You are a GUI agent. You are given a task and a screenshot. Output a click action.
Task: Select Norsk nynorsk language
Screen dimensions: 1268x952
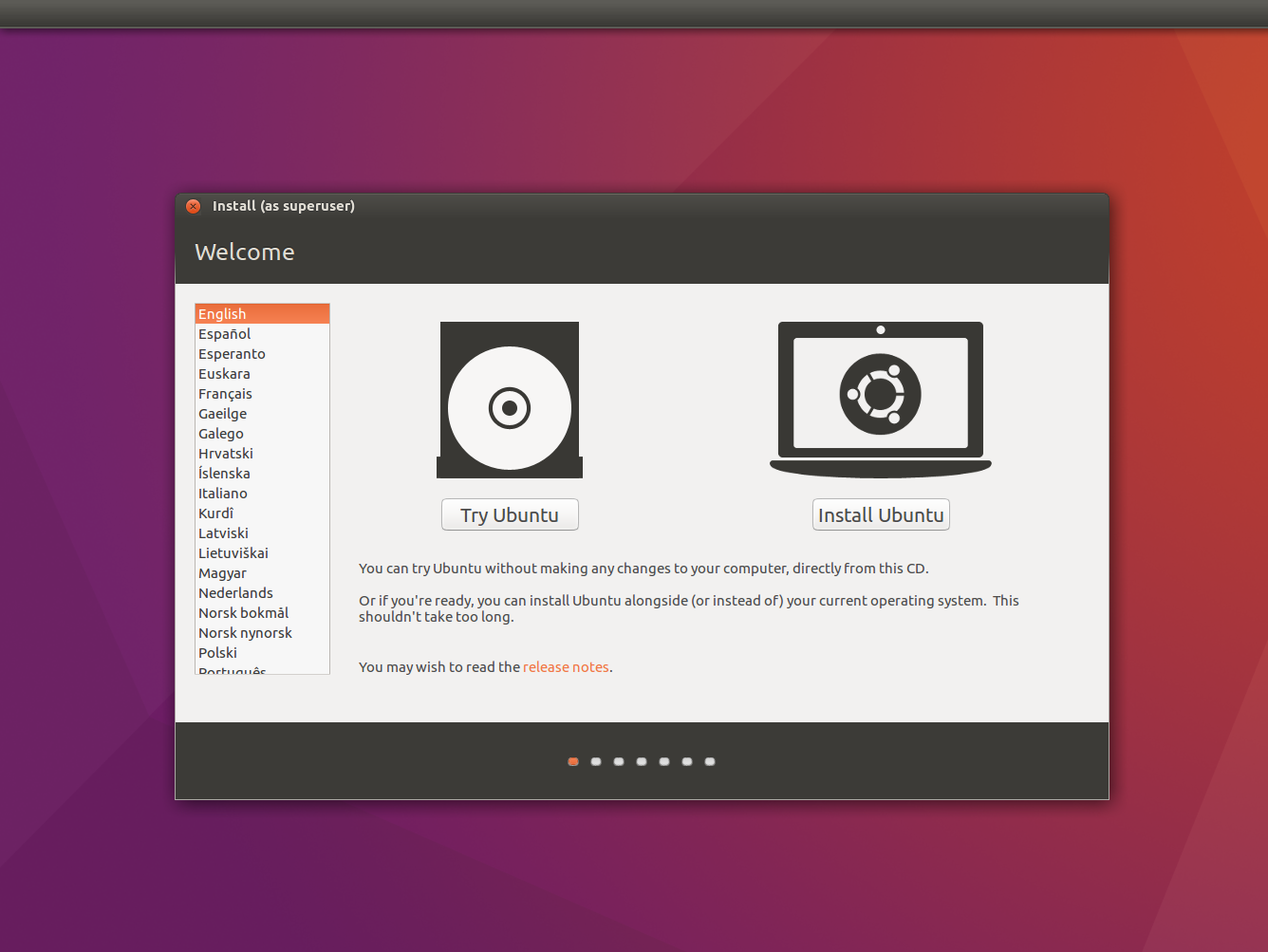(262, 633)
